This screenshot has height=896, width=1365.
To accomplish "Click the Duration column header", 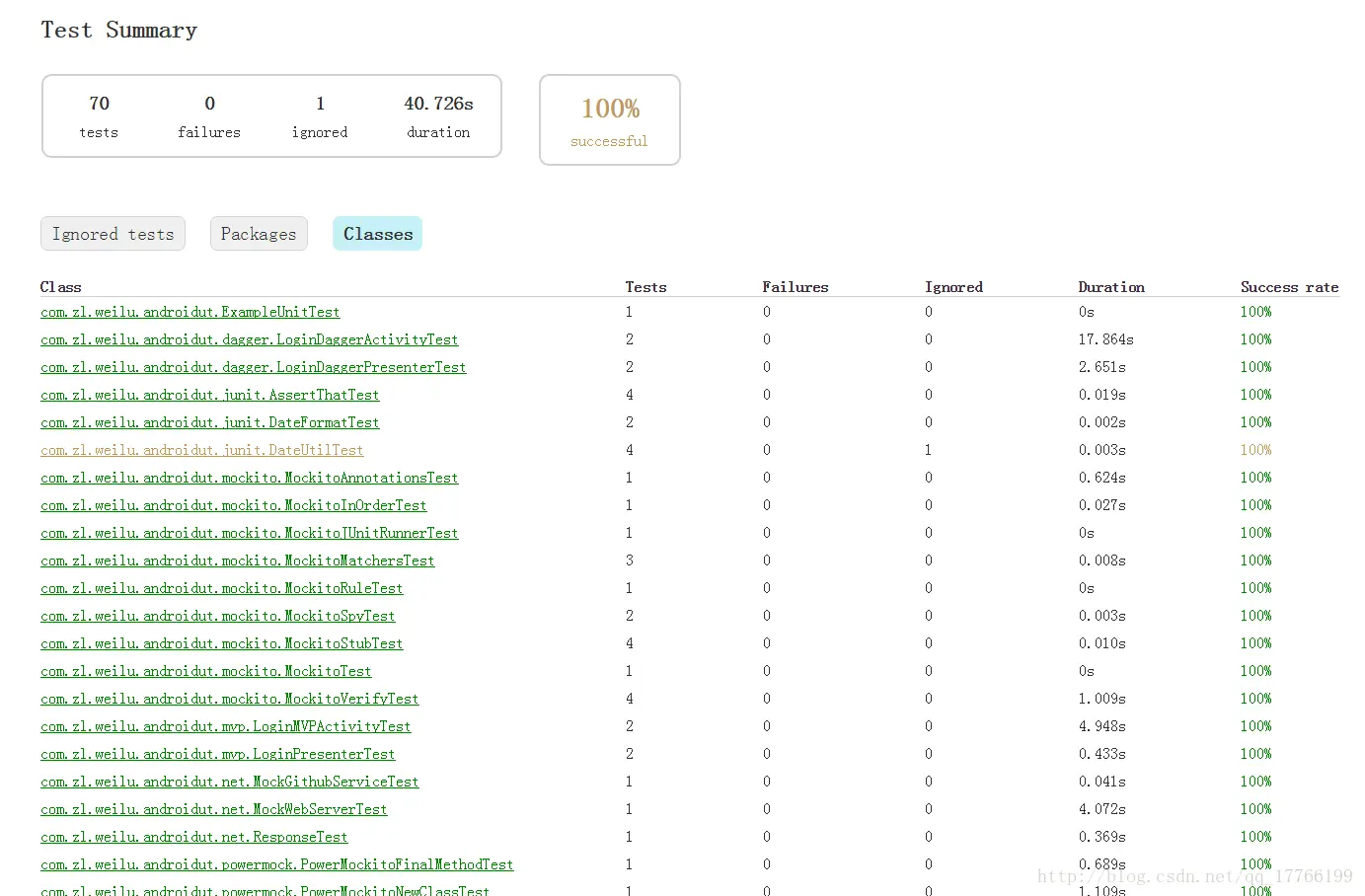I will [x=1111, y=287].
